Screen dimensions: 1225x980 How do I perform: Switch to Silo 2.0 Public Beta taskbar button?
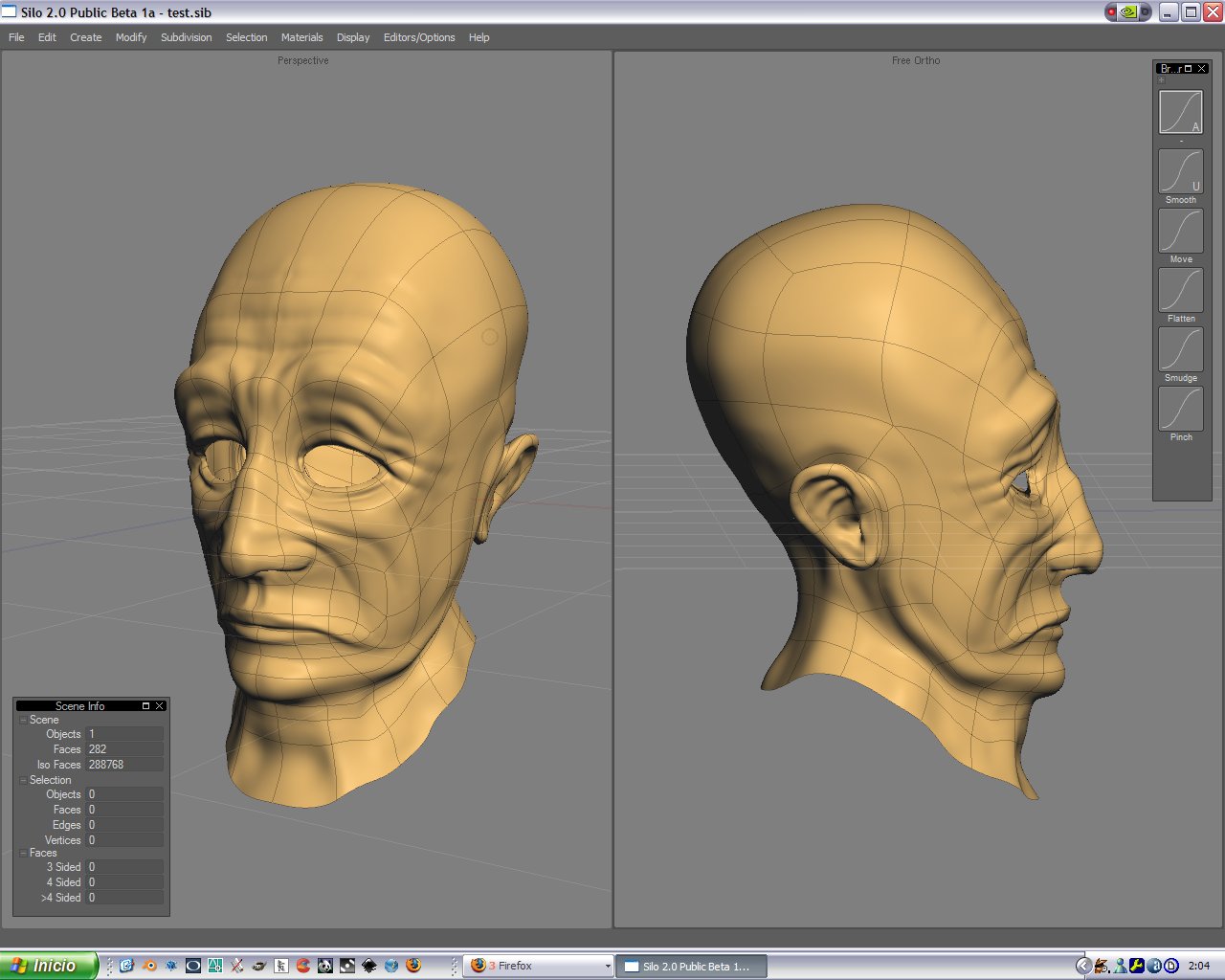point(690,966)
